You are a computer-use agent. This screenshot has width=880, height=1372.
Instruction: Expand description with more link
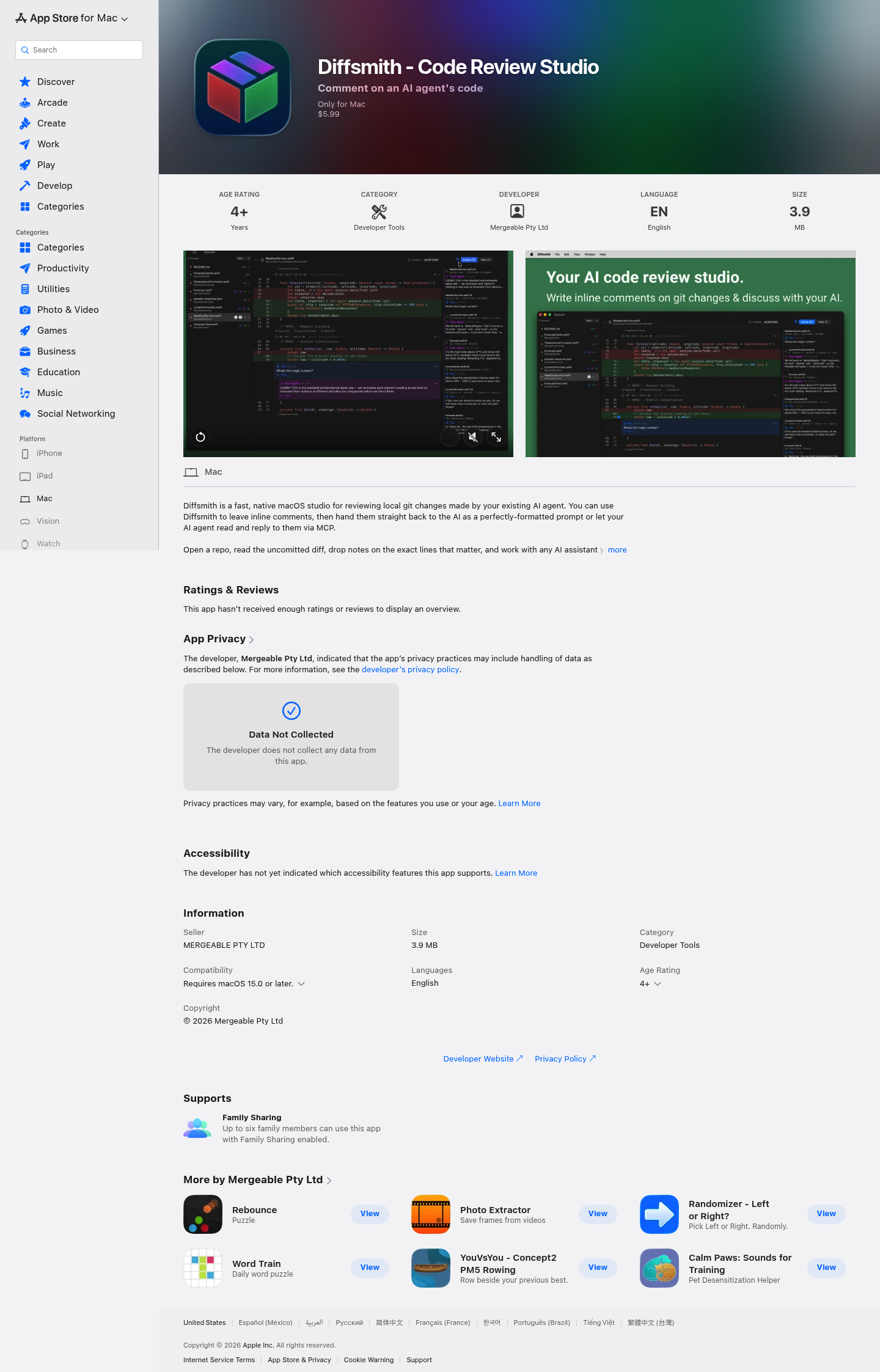[x=617, y=550]
